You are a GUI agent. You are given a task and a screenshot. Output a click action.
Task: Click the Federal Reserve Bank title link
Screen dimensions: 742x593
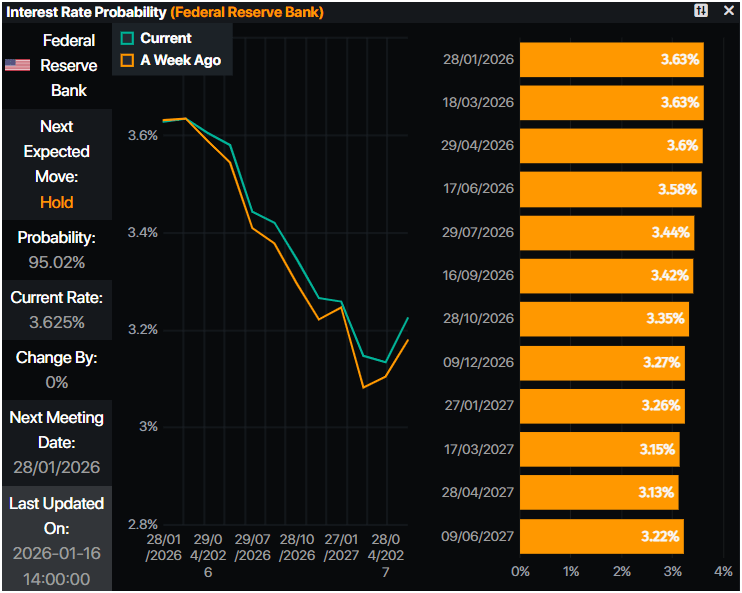pos(246,12)
